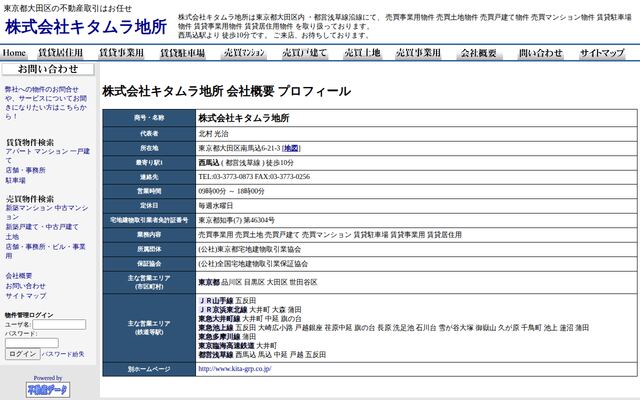Image resolution: width=640 pixels, height=400 pixels.
Task: Open the 売買戸建て navigation tab
Action: (304, 53)
